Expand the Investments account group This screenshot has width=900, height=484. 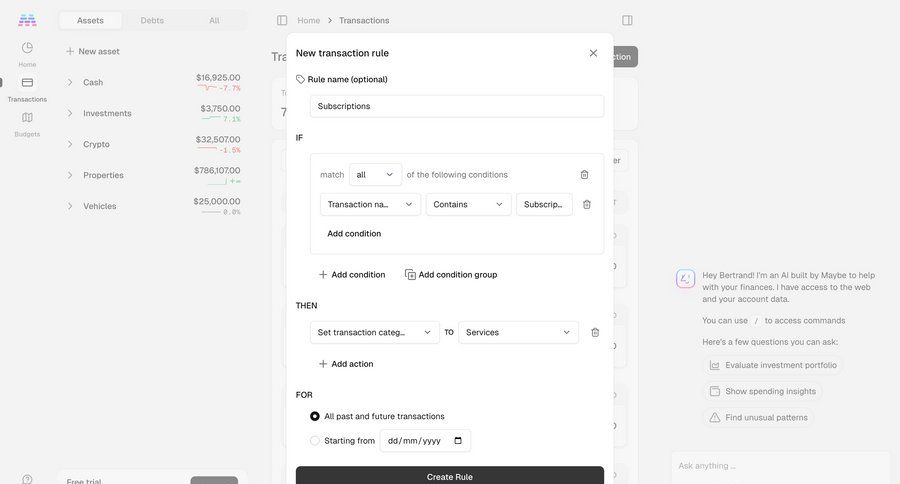pos(70,113)
